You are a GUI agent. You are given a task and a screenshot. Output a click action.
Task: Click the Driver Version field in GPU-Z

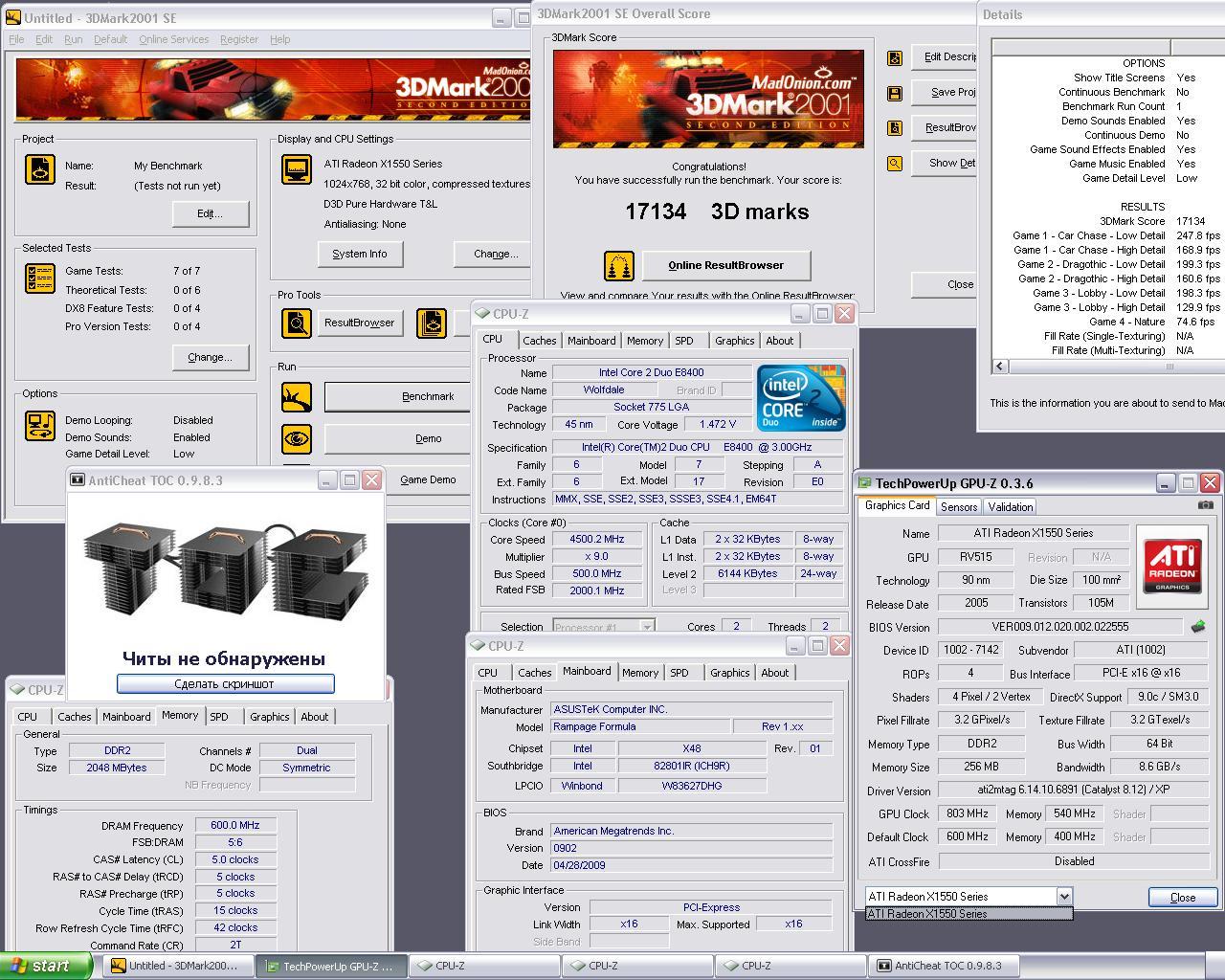[x=1072, y=790]
